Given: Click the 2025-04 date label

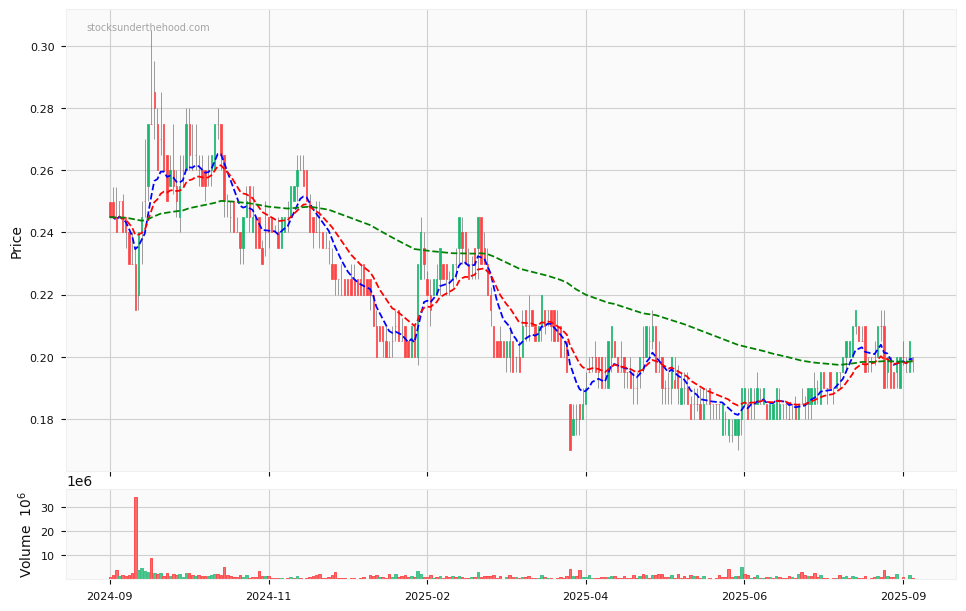Looking at the screenshot, I should click(586, 596).
